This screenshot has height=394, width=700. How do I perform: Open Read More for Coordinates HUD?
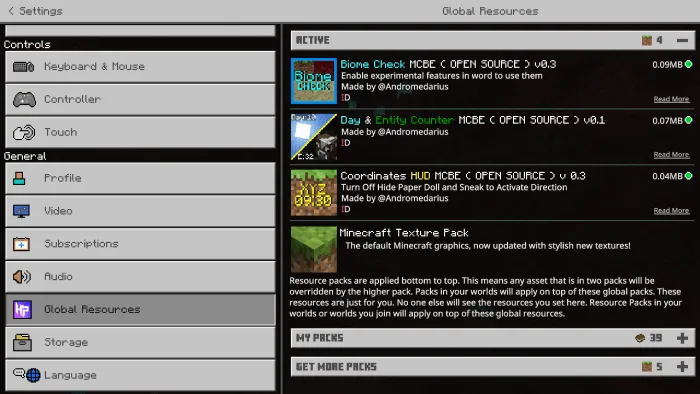click(671, 211)
